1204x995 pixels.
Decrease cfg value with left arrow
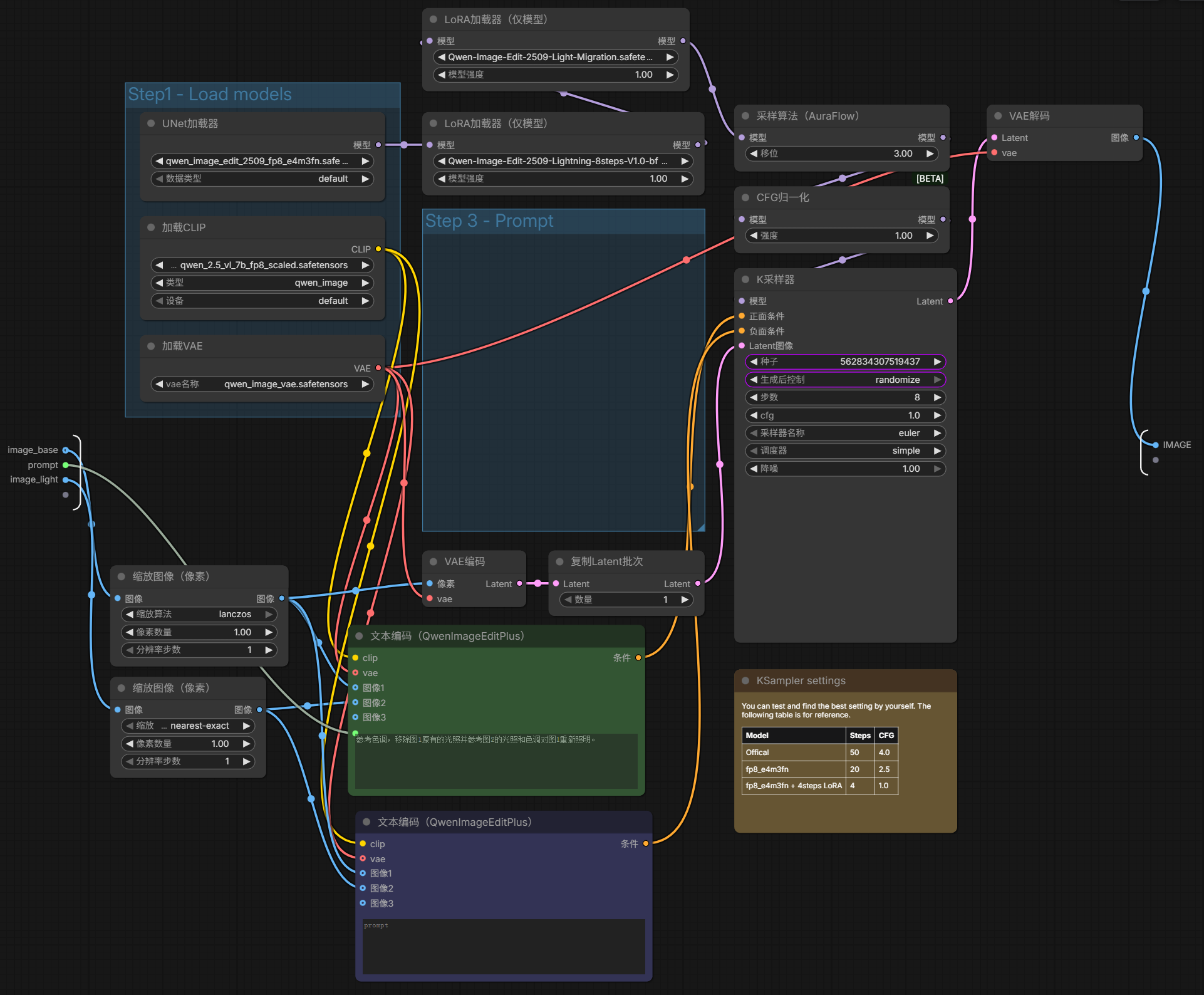point(754,415)
